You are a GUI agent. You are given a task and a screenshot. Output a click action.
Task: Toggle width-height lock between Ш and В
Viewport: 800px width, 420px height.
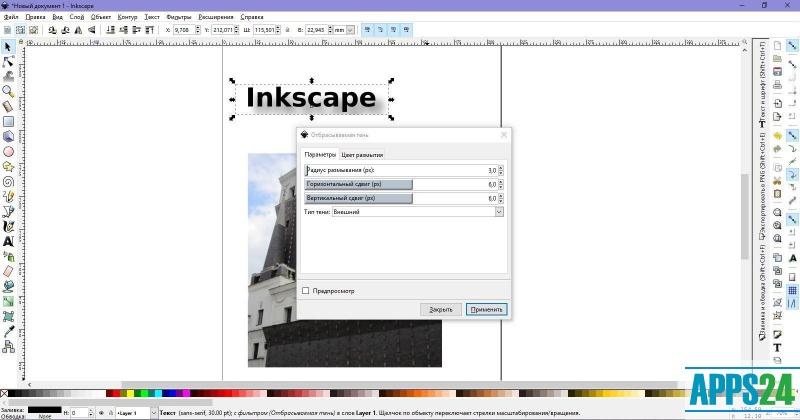pyautogui.click(x=287, y=30)
